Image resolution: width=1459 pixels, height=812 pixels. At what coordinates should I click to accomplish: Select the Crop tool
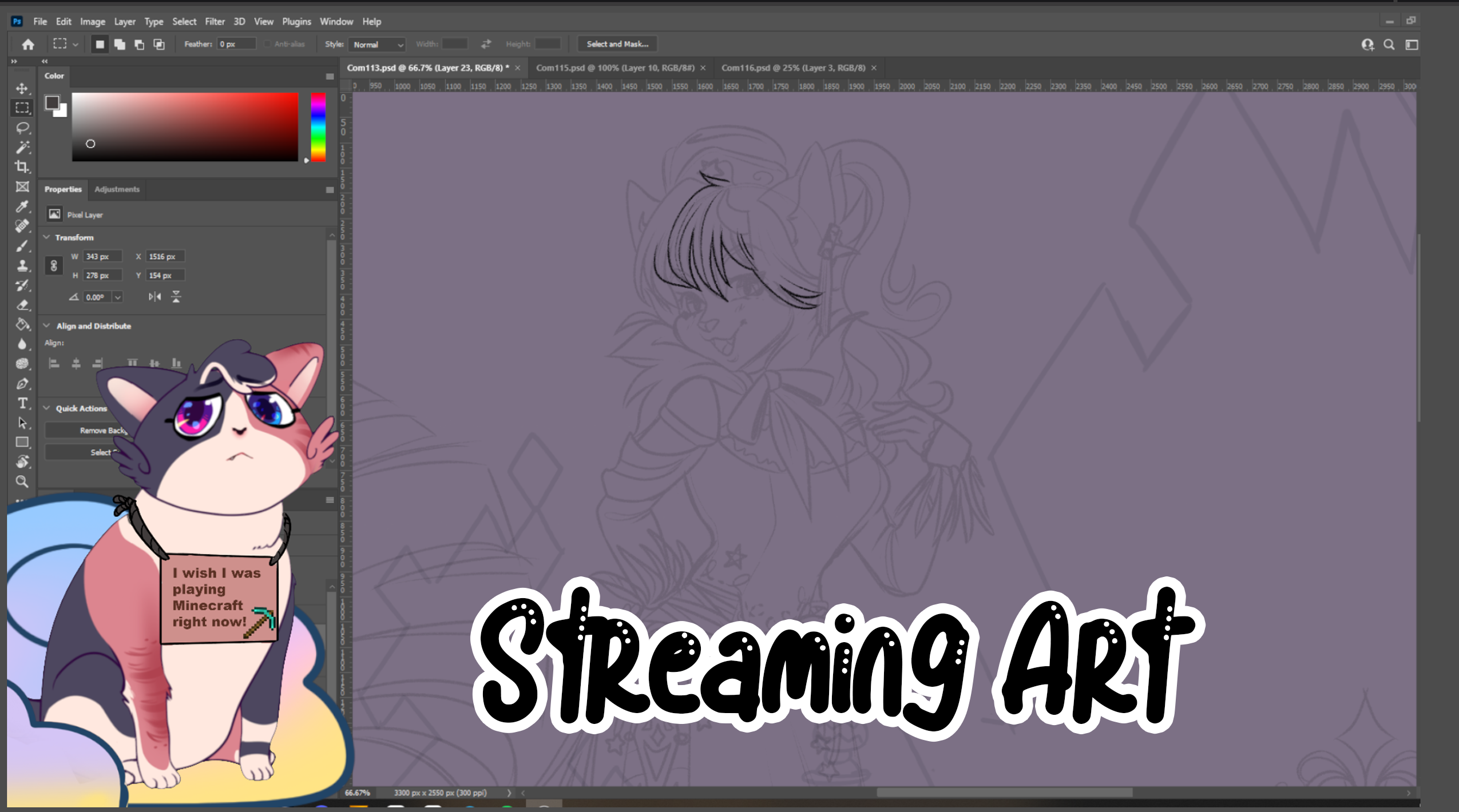pos(22,167)
